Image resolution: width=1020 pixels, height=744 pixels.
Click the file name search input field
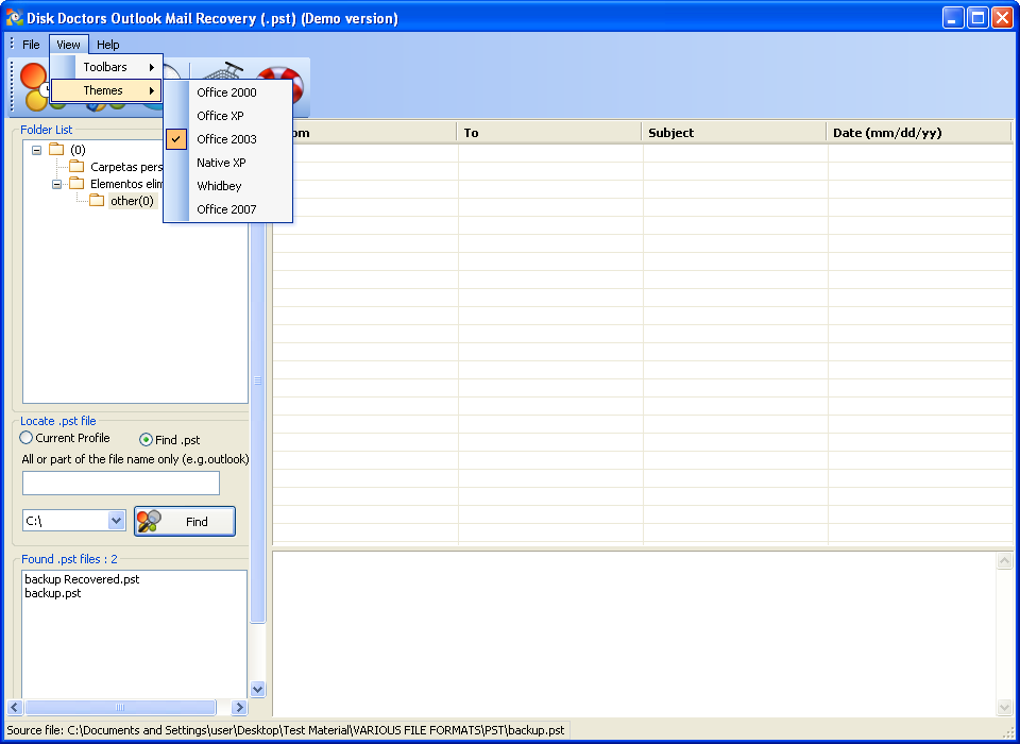point(121,483)
